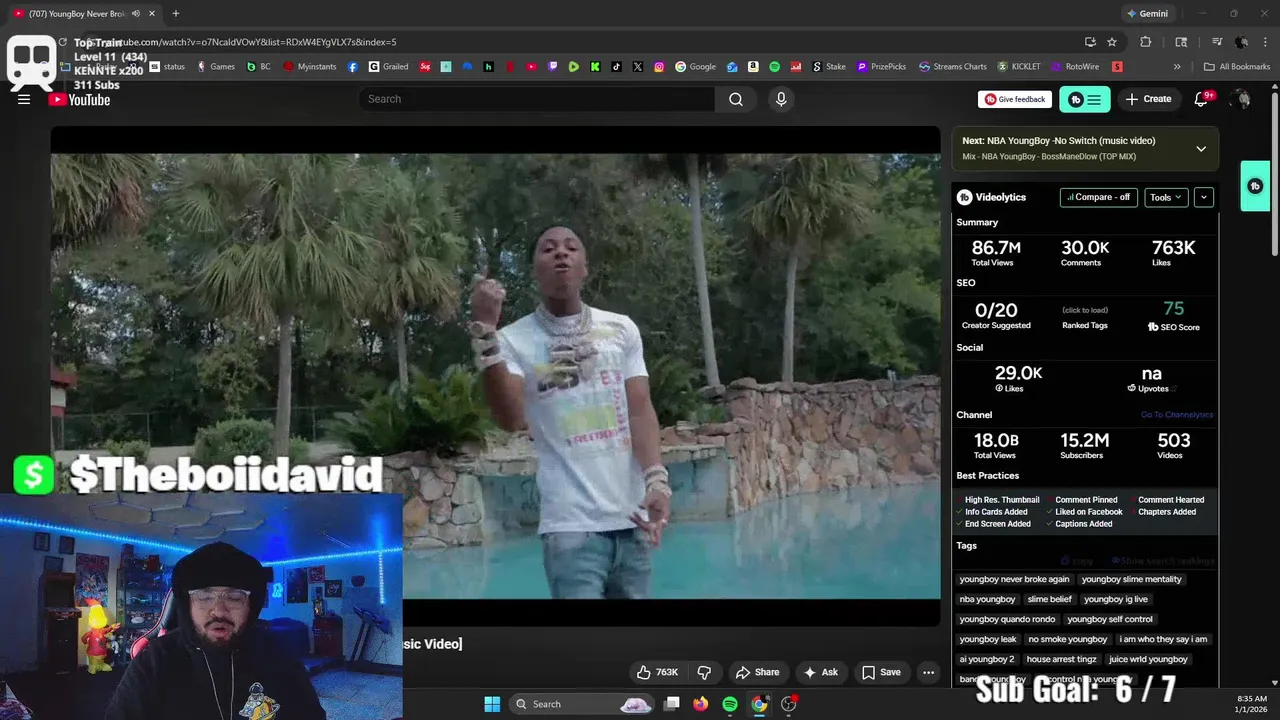Show more bookmarks via the » overflow
The image size is (1280, 720).
(x=1177, y=67)
